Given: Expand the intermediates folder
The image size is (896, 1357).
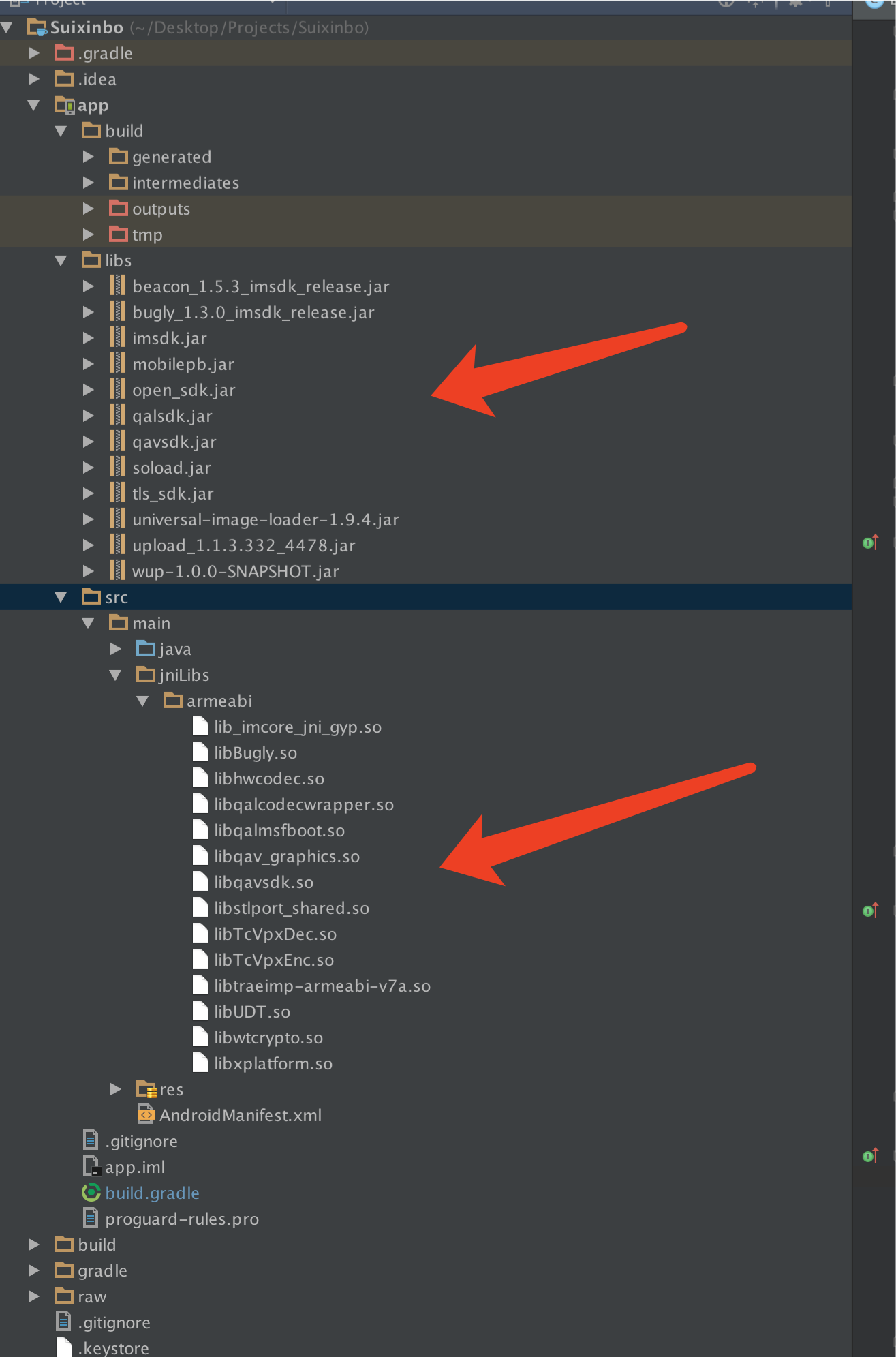Looking at the screenshot, I should point(88,183).
